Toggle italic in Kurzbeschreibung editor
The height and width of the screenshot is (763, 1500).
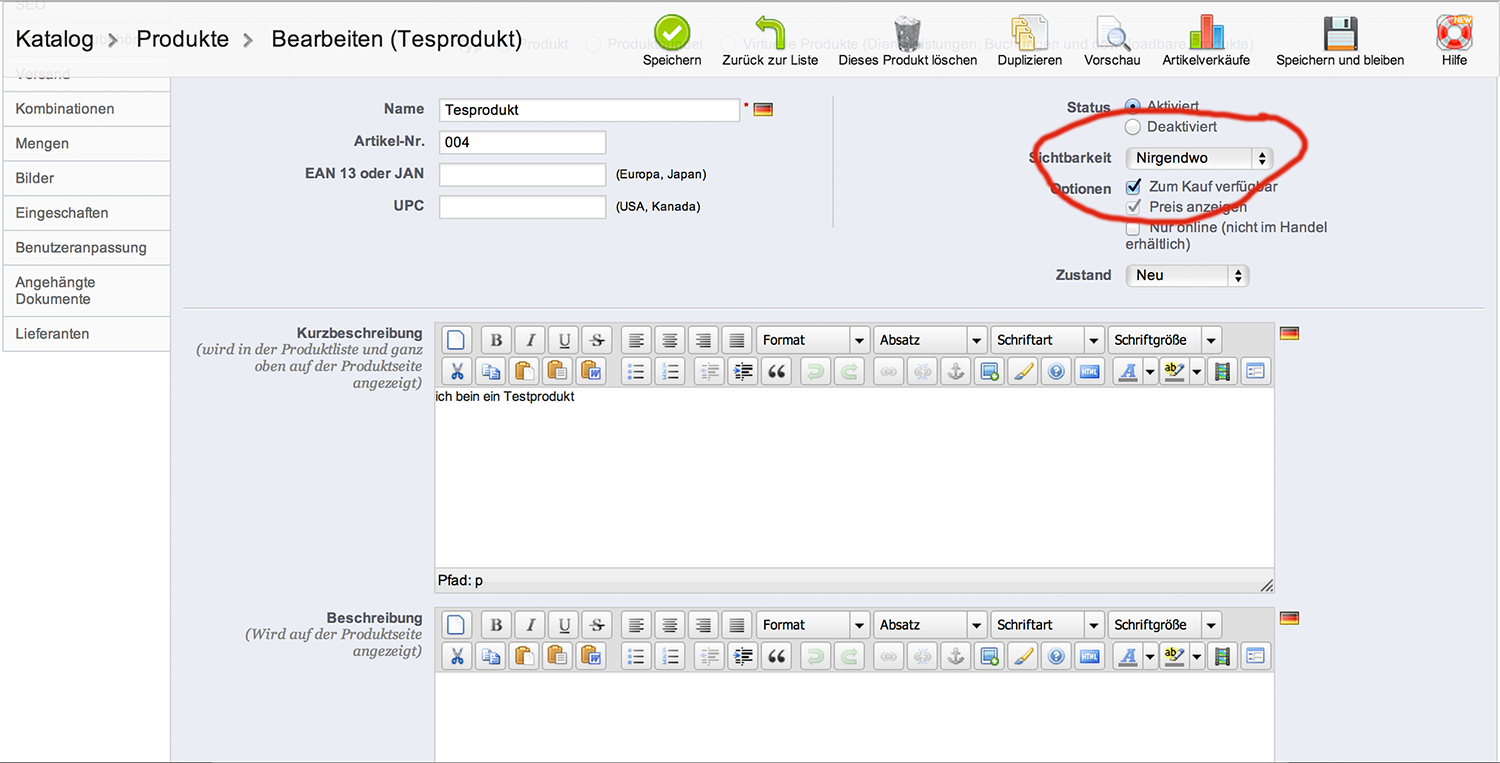[530, 340]
